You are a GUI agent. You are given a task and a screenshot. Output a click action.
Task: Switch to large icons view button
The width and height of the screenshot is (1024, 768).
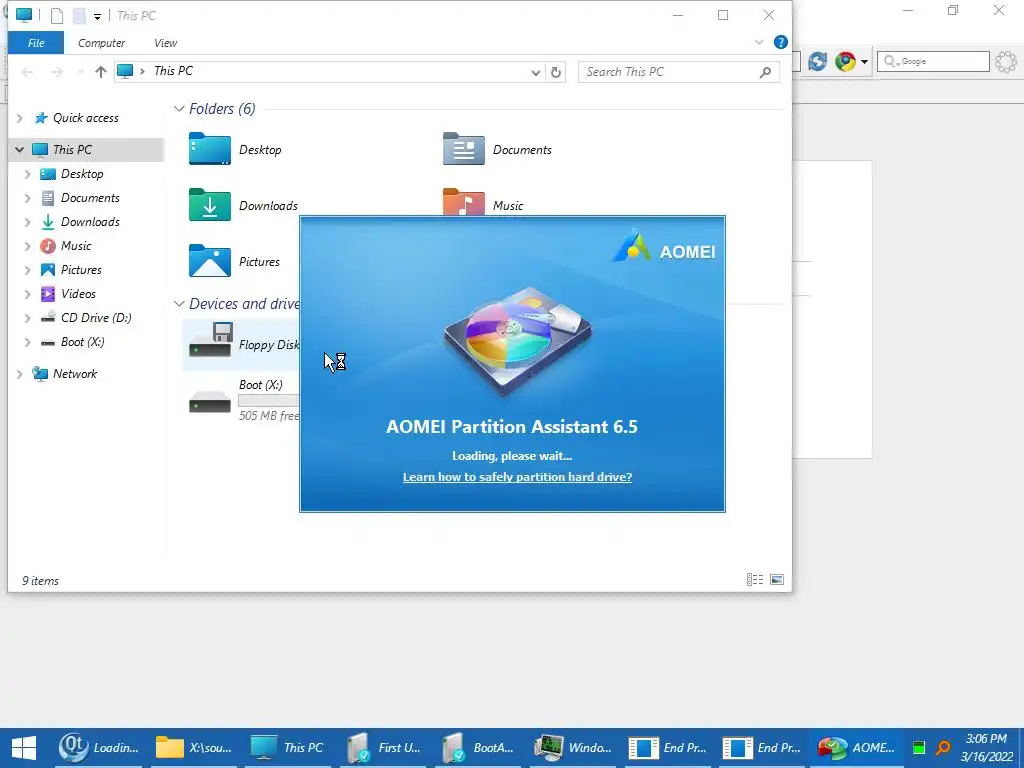[777, 579]
